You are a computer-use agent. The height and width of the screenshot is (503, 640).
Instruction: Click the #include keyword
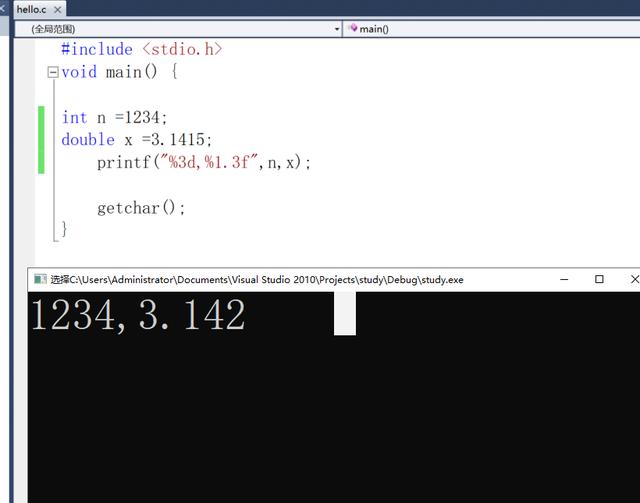coord(97,49)
